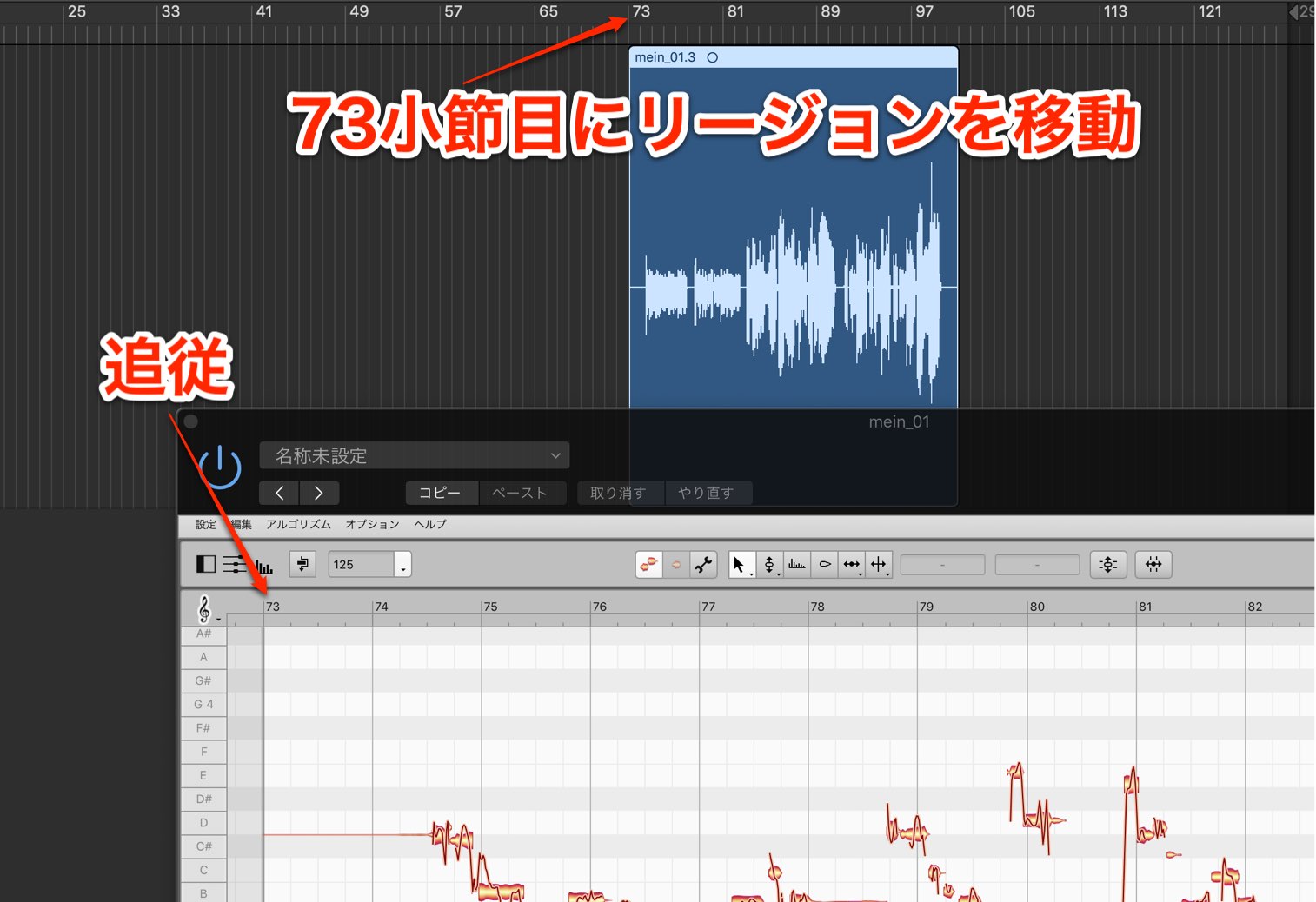
Task: Open the 名称未設定 preset dropdown
Action: [x=415, y=455]
